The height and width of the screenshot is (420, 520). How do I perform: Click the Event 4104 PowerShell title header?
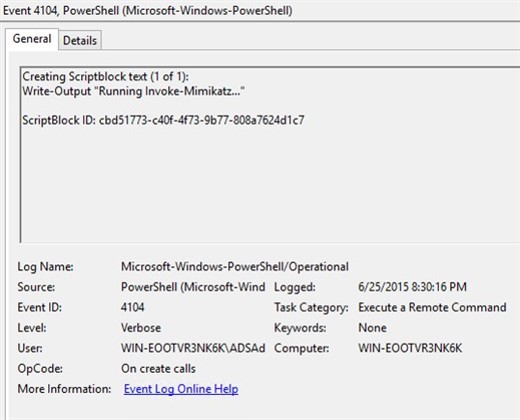pyautogui.click(x=148, y=10)
